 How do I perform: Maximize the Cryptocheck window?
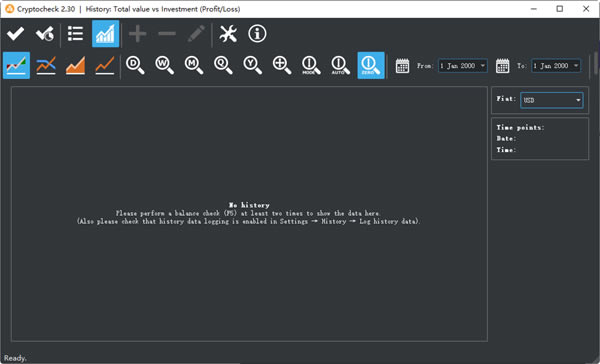pos(559,9)
